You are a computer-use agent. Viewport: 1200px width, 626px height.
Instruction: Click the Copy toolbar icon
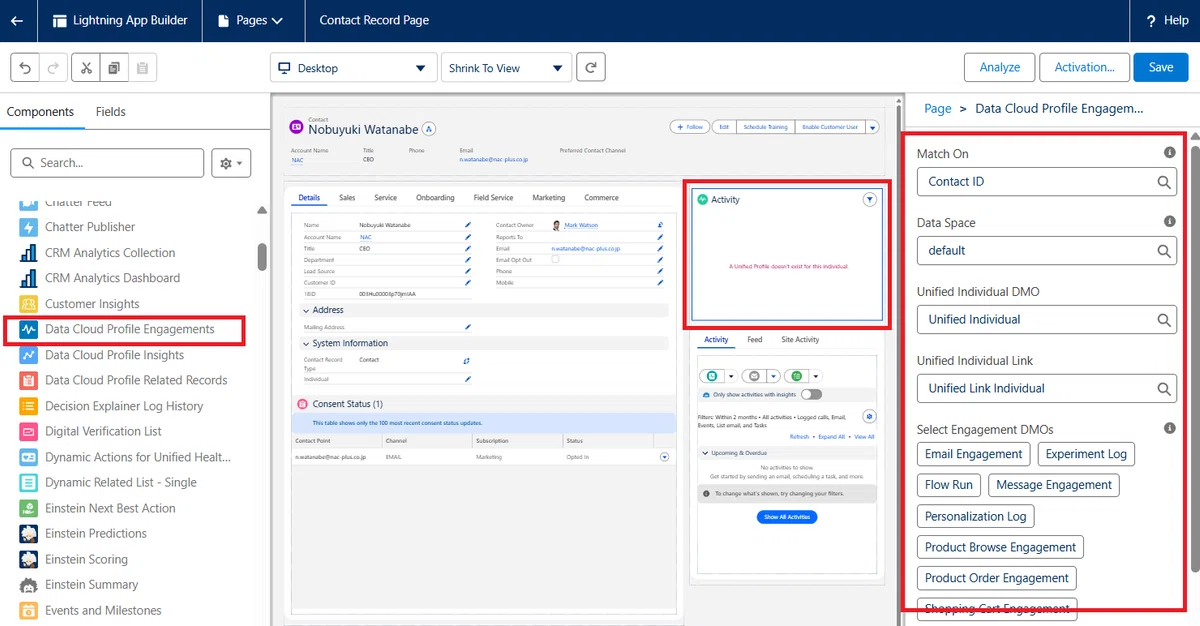(114, 68)
